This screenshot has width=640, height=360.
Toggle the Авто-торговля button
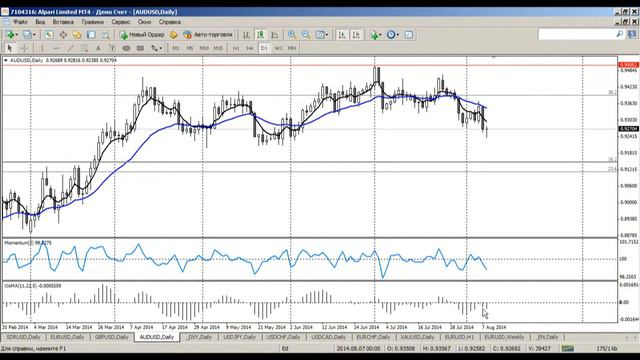208,35
